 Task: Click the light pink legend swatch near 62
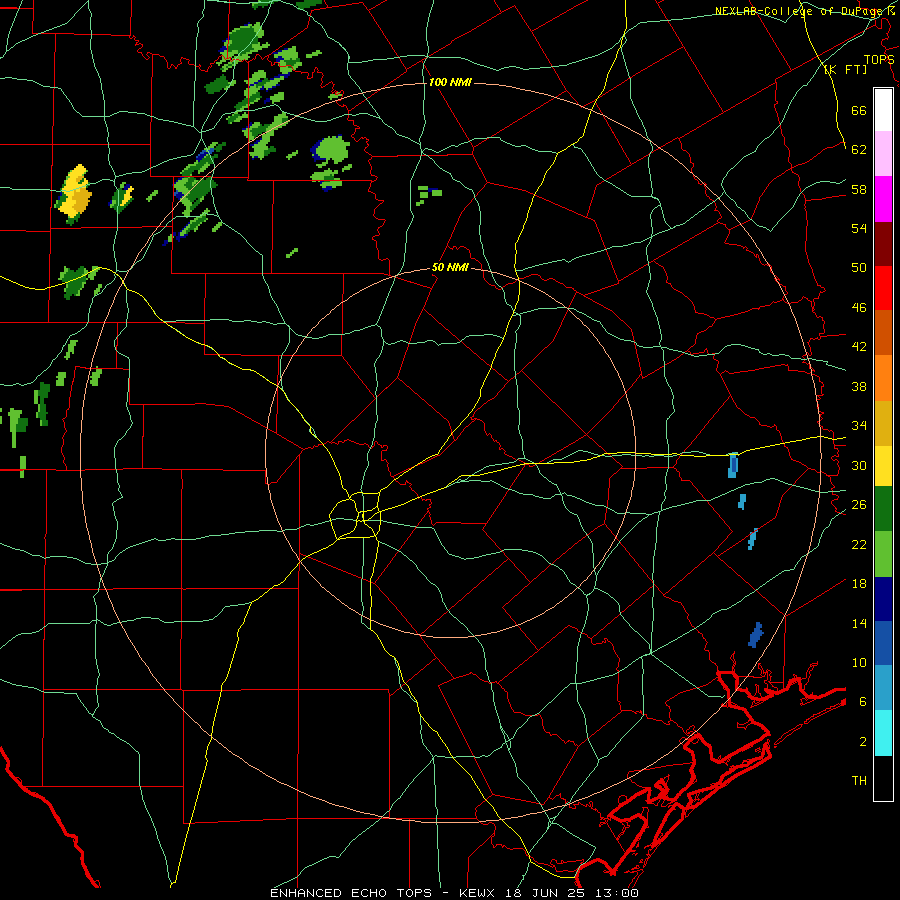(883, 154)
